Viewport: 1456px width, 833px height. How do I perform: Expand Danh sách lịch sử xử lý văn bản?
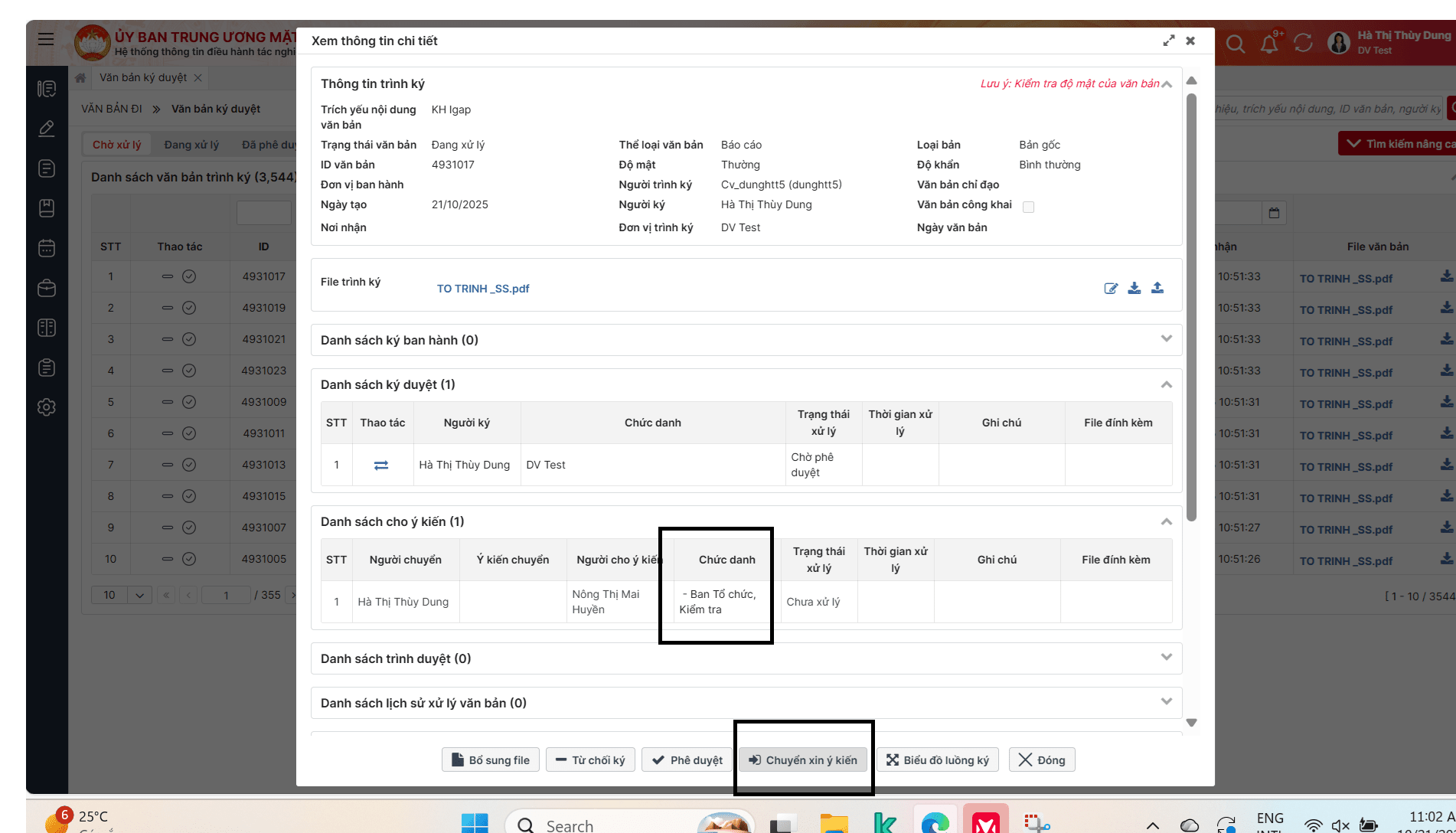pos(1166,702)
